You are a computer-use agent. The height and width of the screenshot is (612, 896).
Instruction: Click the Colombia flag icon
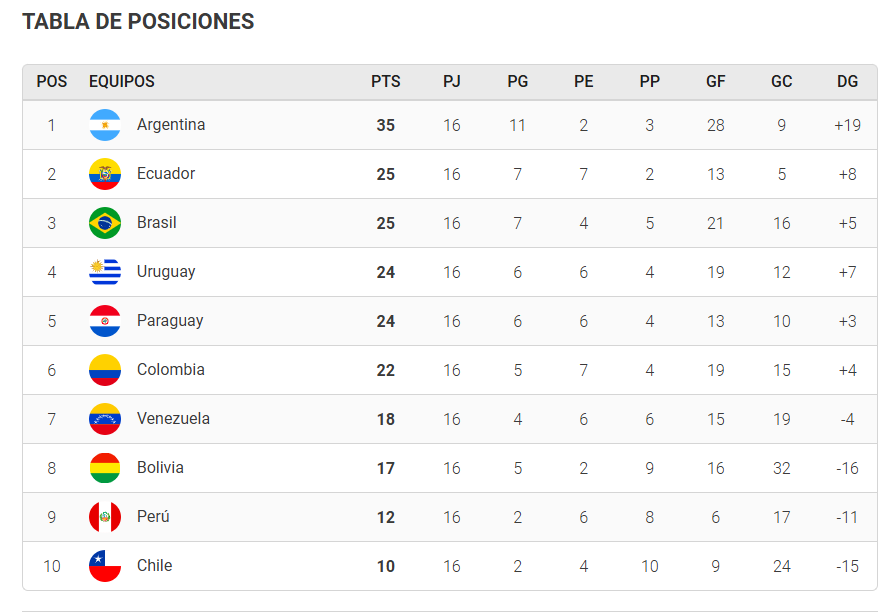pyautogui.click(x=105, y=370)
